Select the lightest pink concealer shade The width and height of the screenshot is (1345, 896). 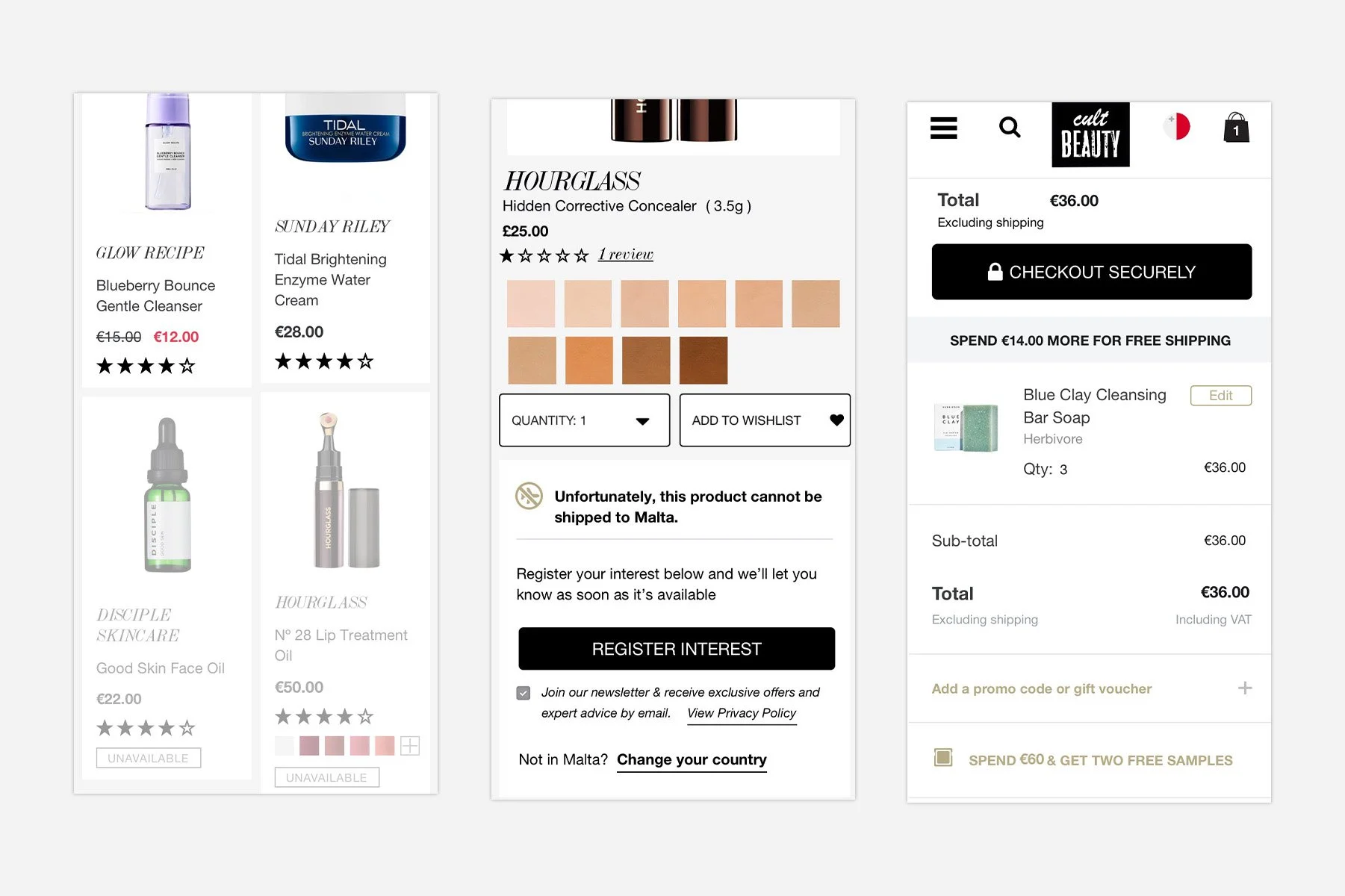531,304
